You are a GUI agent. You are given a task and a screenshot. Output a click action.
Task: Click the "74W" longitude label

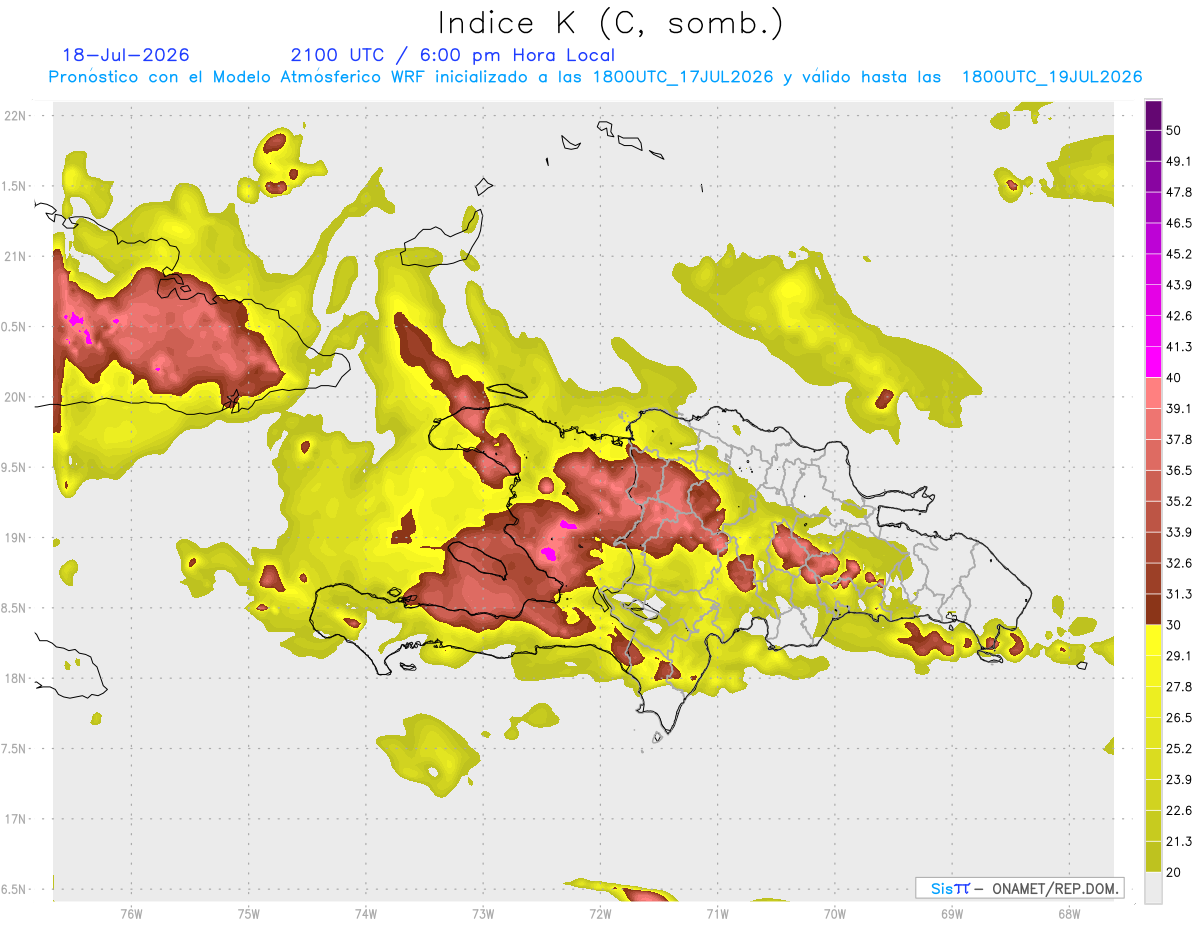point(366,914)
